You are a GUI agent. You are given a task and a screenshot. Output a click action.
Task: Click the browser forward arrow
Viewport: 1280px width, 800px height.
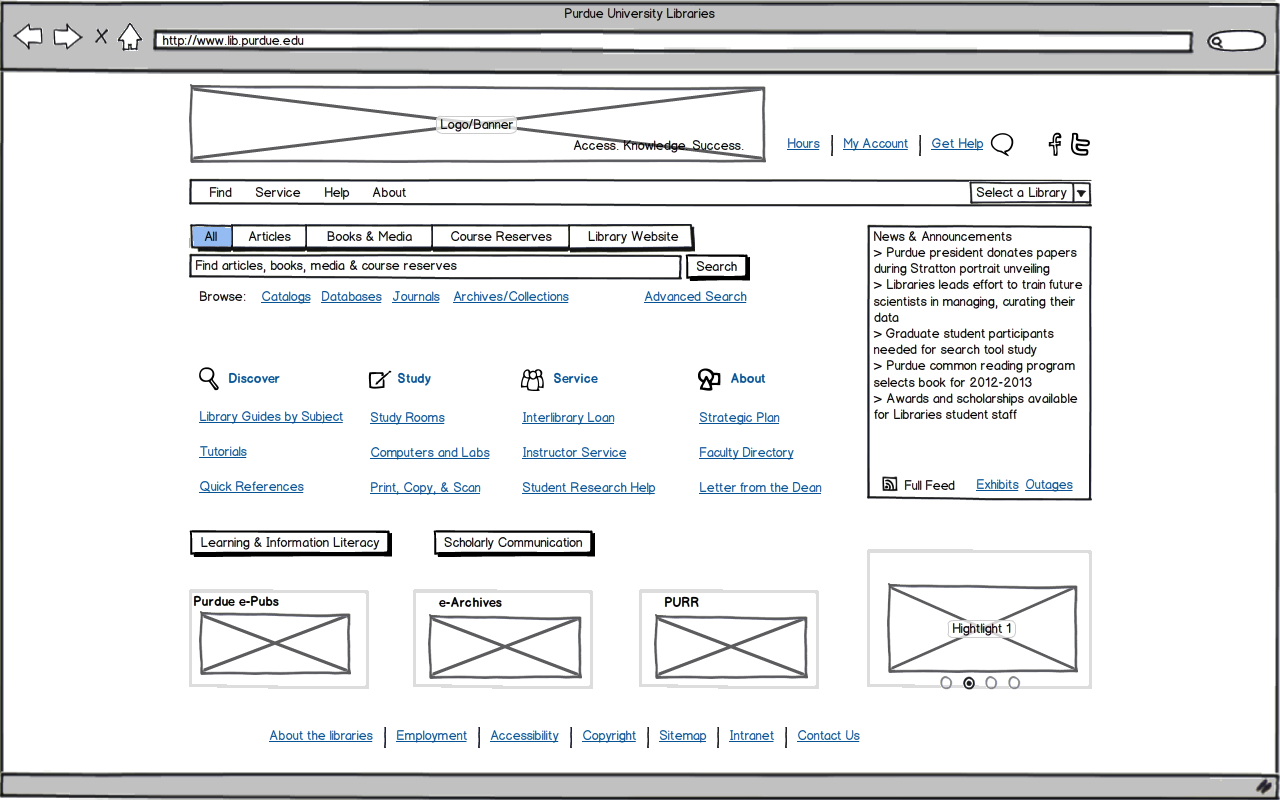(x=67, y=38)
